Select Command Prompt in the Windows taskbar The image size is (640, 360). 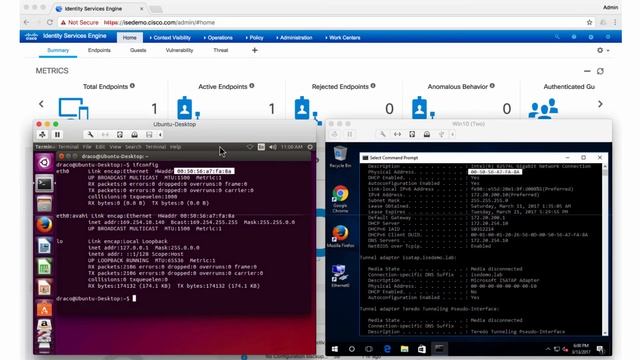pyautogui.click(x=439, y=349)
